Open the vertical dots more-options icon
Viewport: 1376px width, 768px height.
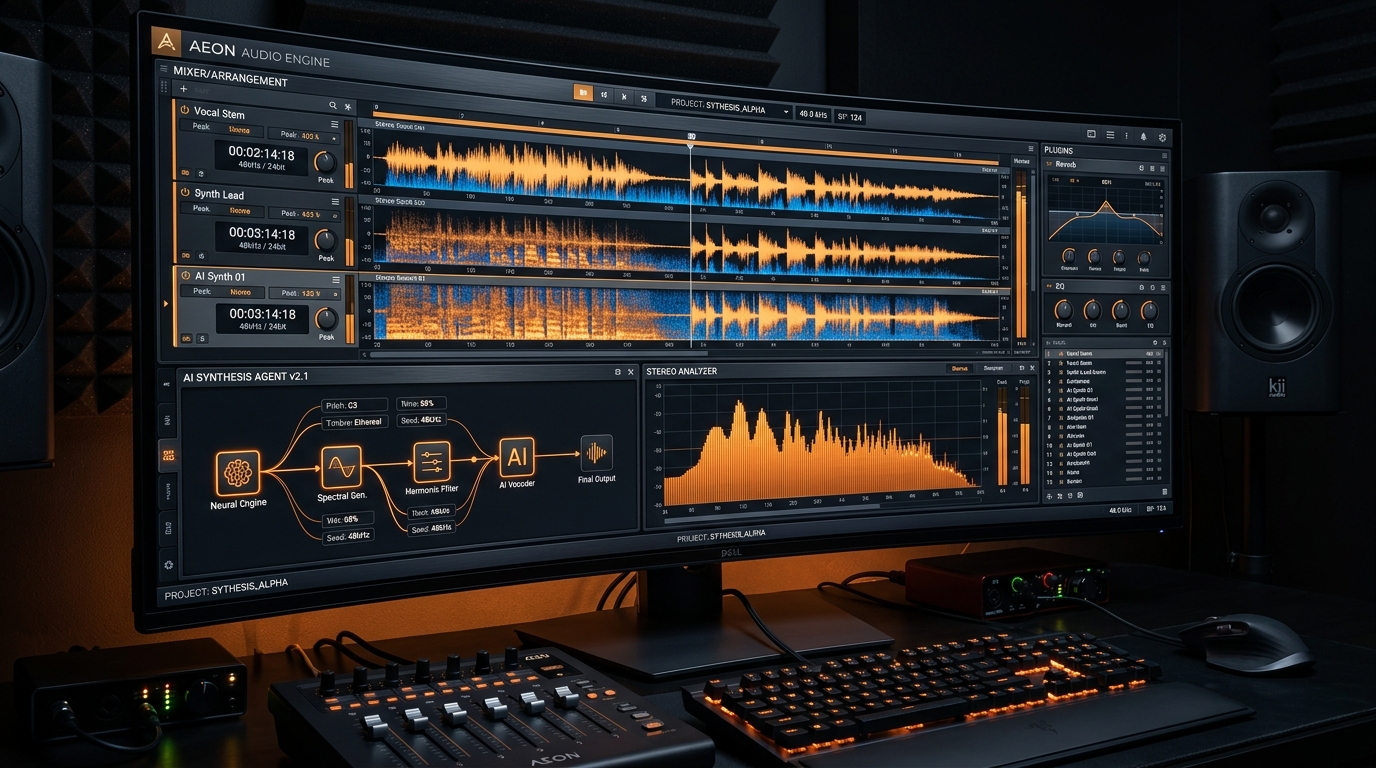(1127, 136)
